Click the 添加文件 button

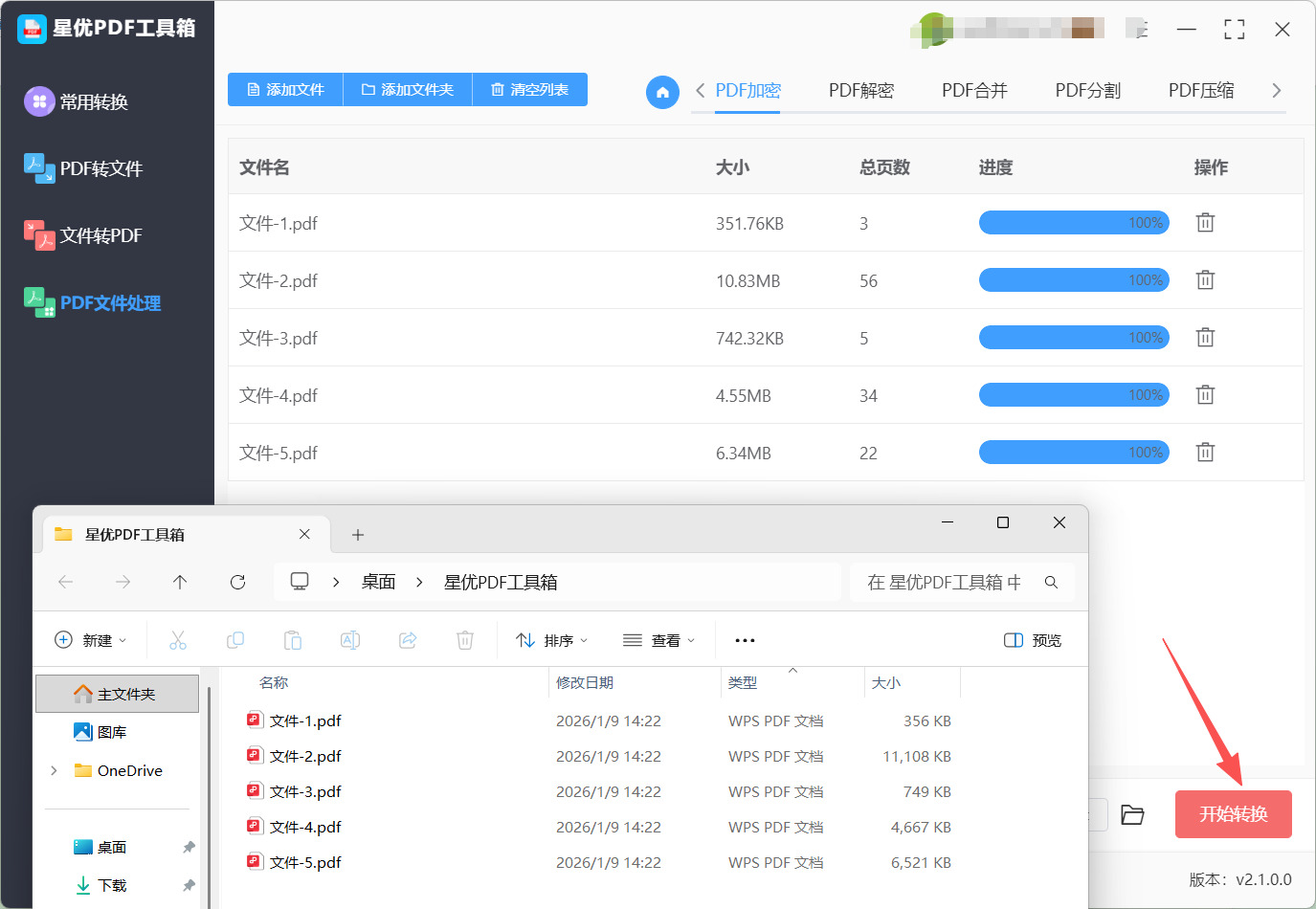coord(285,90)
